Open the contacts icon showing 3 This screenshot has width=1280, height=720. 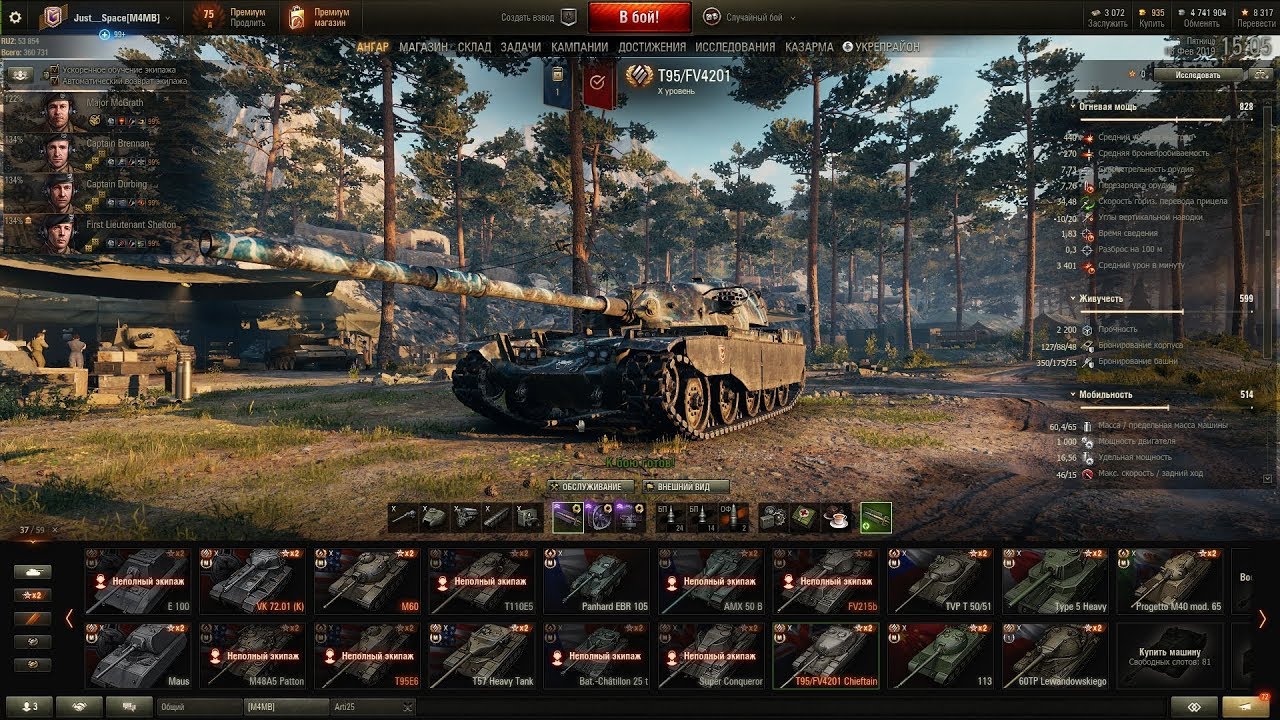(28, 706)
